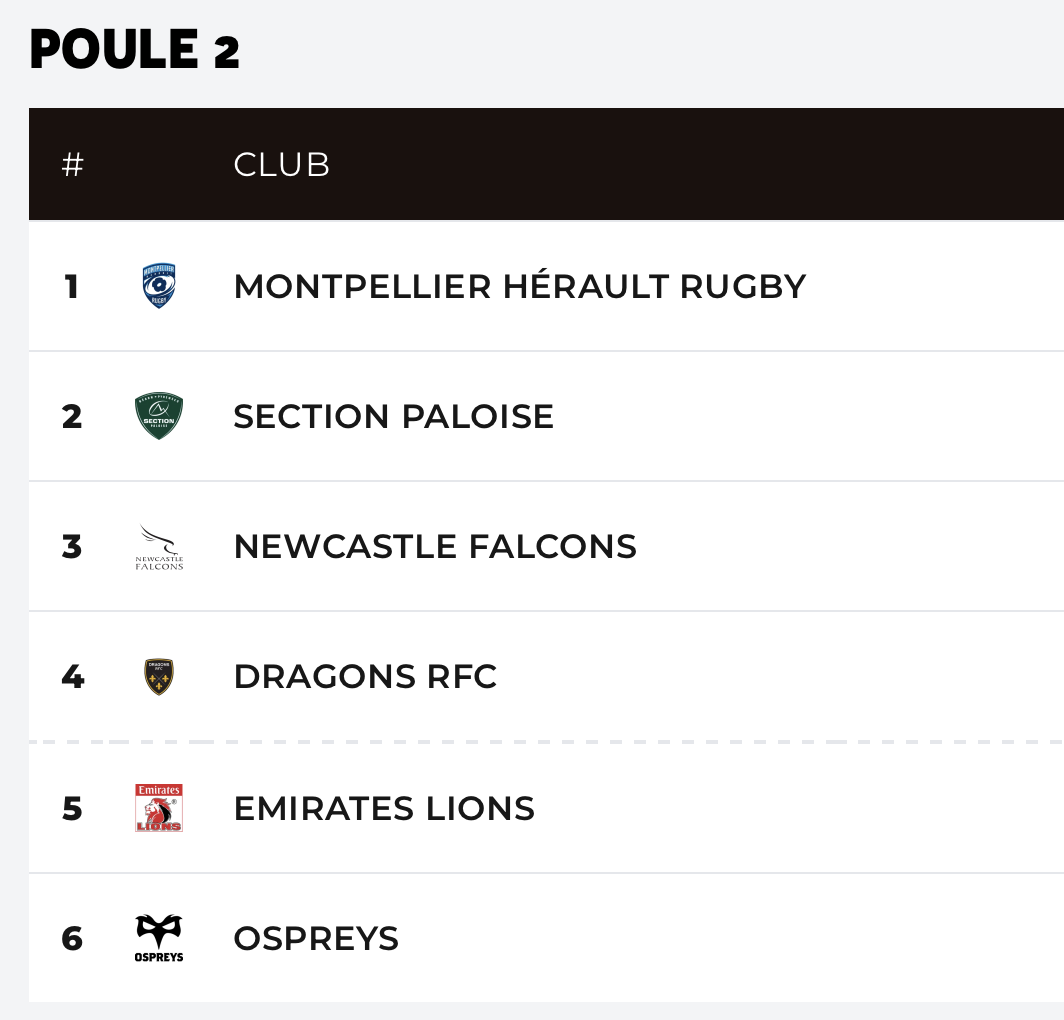Click the CLUB column header
1064x1020 pixels.
pyautogui.click(x=281, y=165)
